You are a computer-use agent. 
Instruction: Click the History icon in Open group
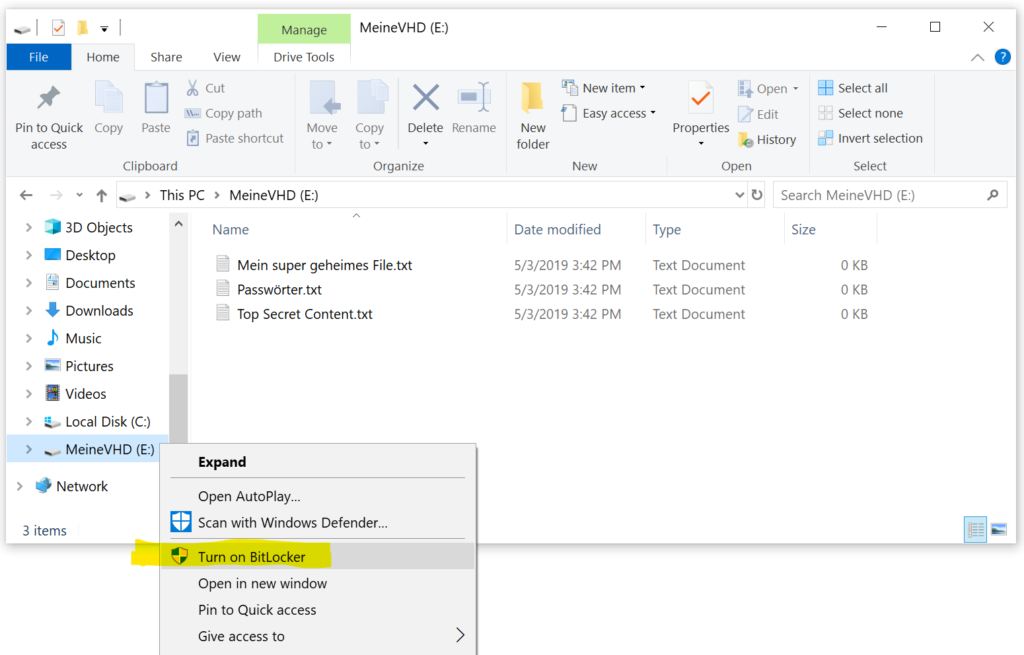767,140
